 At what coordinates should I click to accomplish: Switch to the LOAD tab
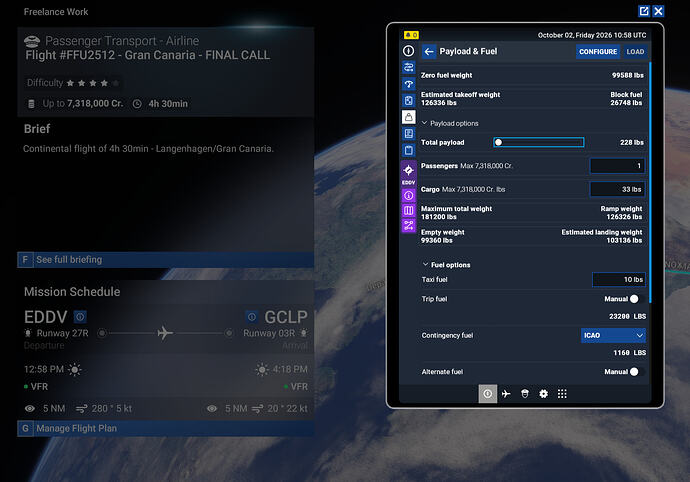click(x=635, y=52)
